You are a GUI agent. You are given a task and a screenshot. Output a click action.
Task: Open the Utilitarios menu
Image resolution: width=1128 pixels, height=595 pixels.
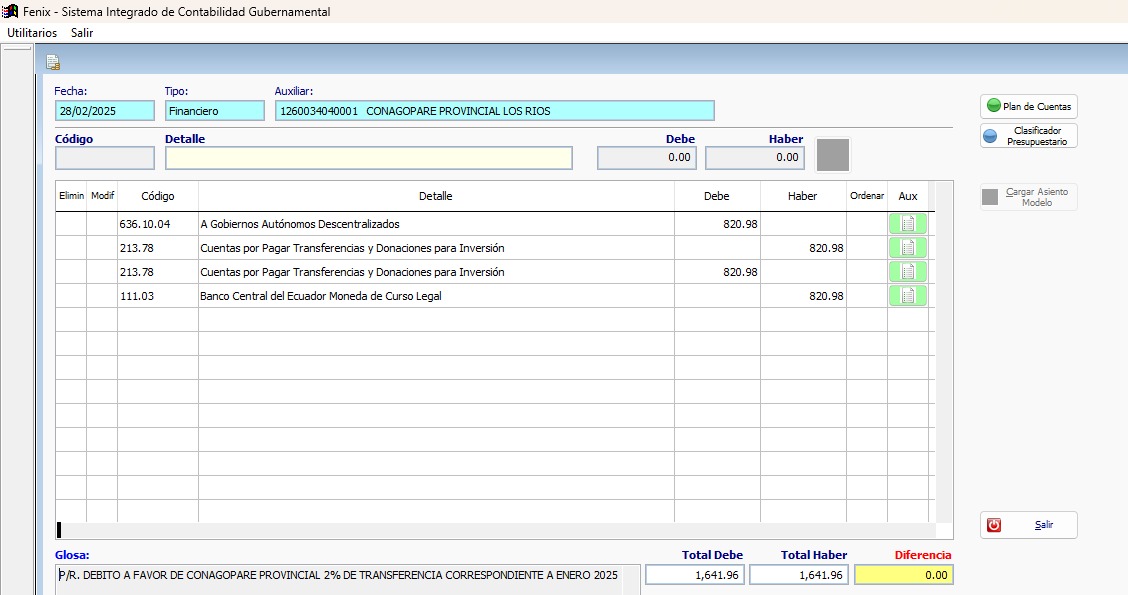point(32,33)
